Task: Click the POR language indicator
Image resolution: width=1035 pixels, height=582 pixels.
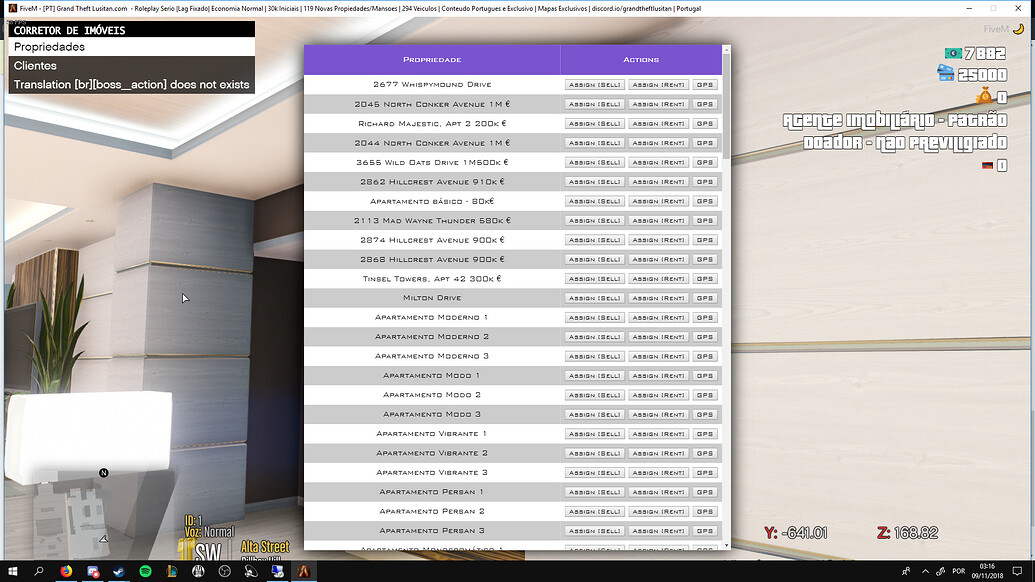Action: (x=958, y=571)
